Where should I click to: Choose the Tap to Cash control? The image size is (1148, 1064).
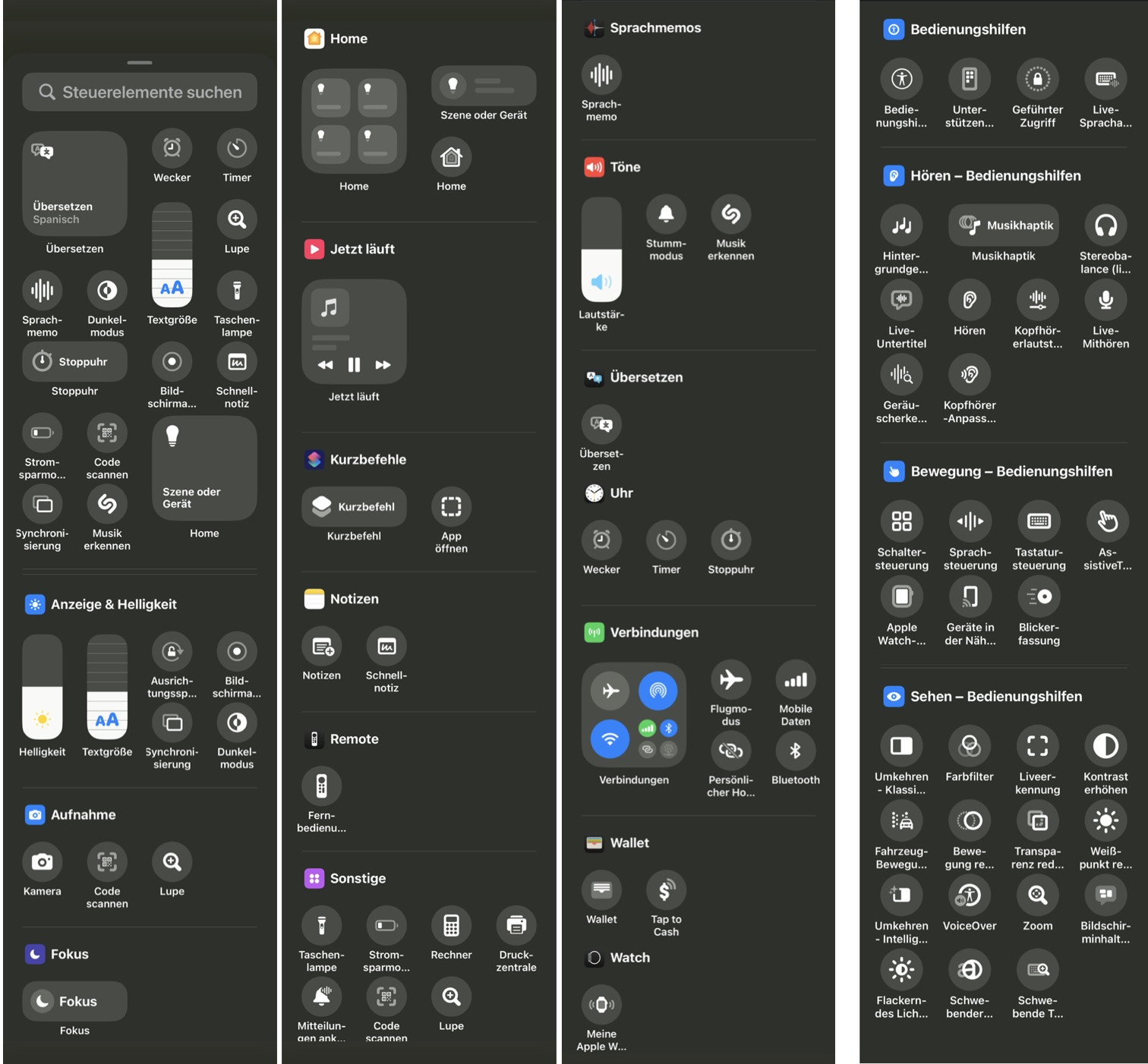[x=666, y=890]
